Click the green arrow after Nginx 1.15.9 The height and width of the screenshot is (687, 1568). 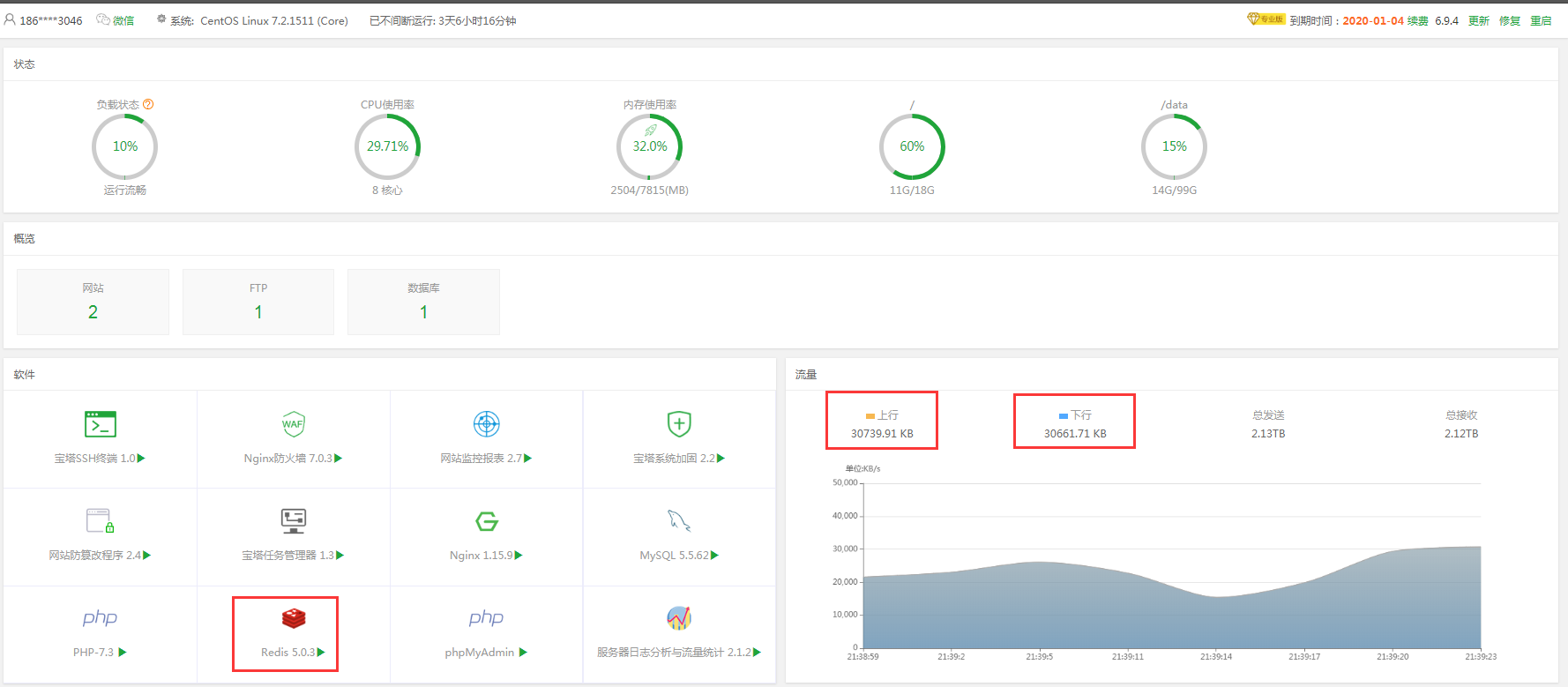click(x=519, y=556)
